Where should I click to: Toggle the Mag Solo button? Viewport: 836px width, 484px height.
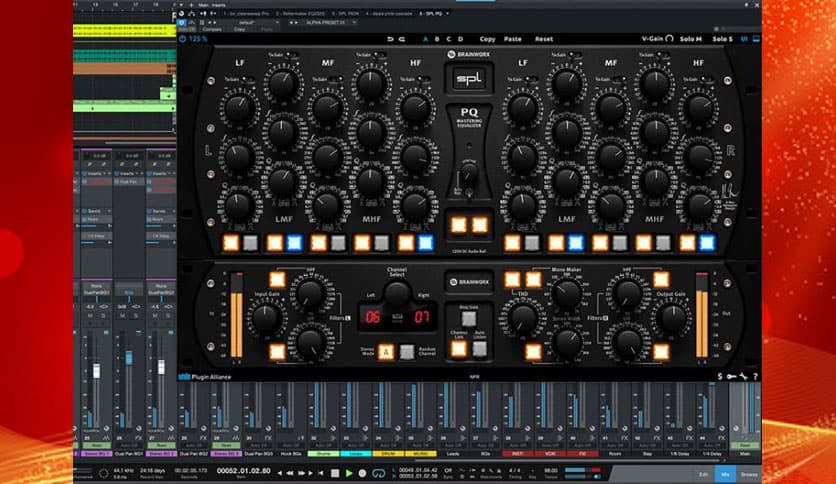[469, 319]
